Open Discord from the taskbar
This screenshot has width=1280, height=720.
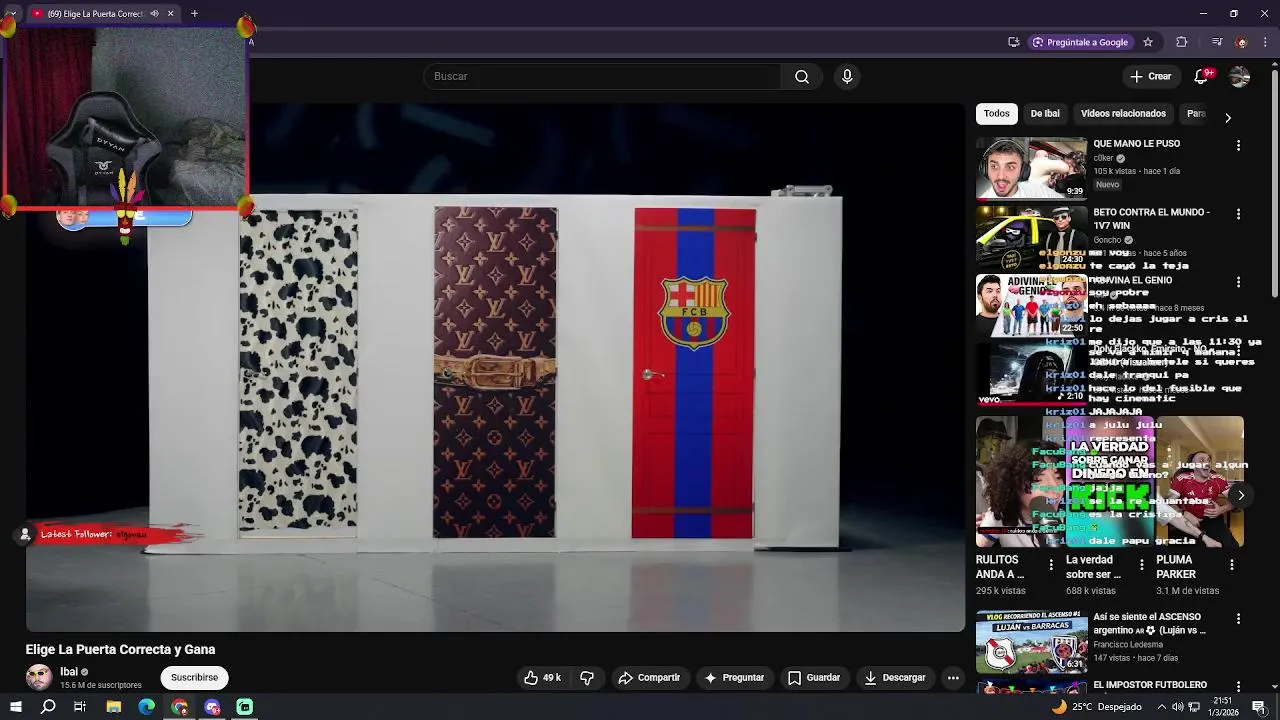[212, 707]
